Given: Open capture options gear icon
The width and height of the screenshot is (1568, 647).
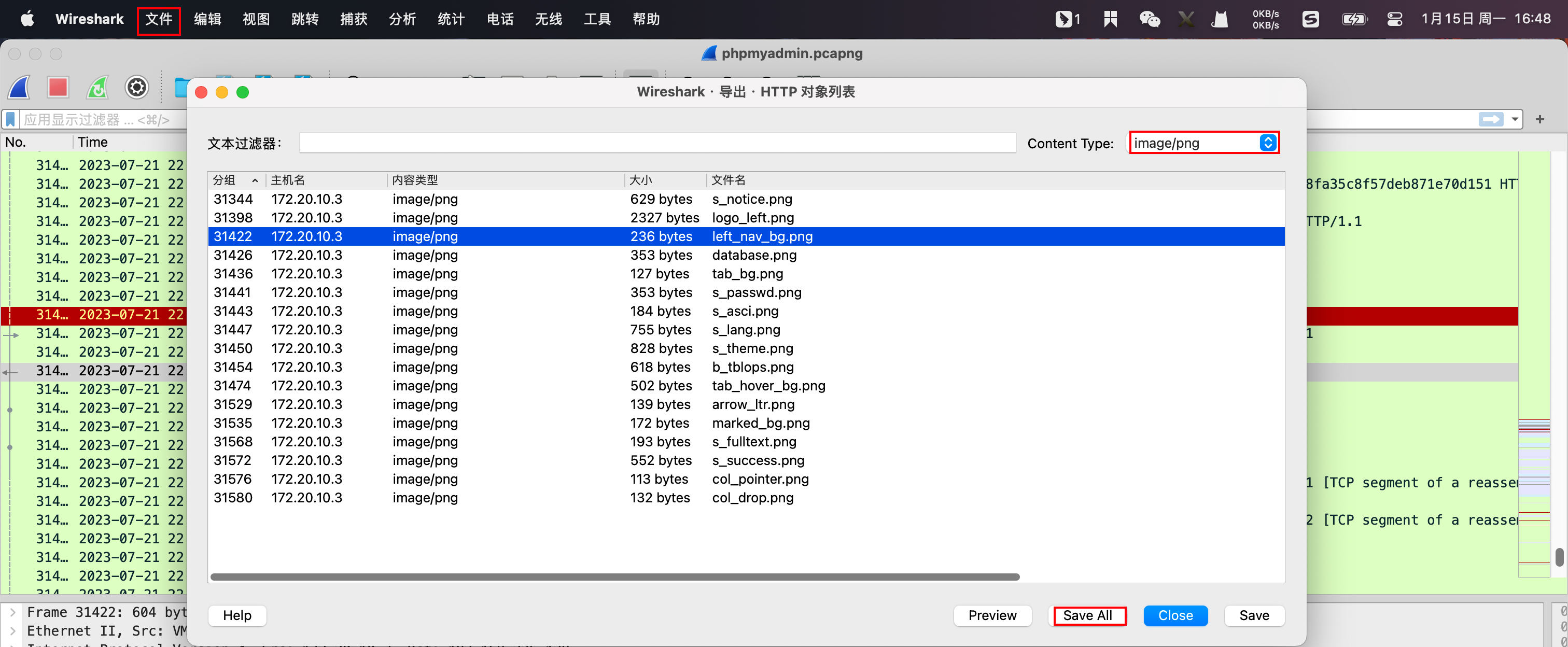Looking at the screenshot, I should pos(137,88).
